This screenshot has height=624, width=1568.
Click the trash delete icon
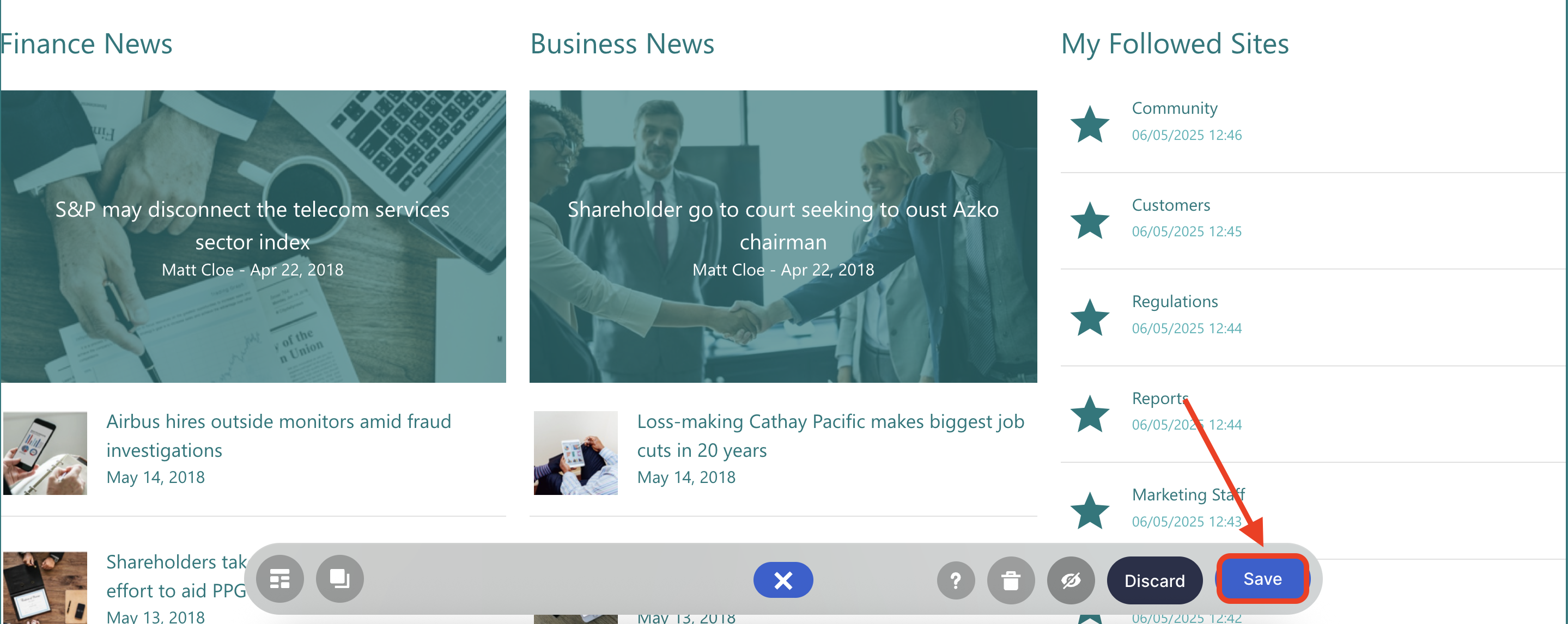pos(1011,581)
